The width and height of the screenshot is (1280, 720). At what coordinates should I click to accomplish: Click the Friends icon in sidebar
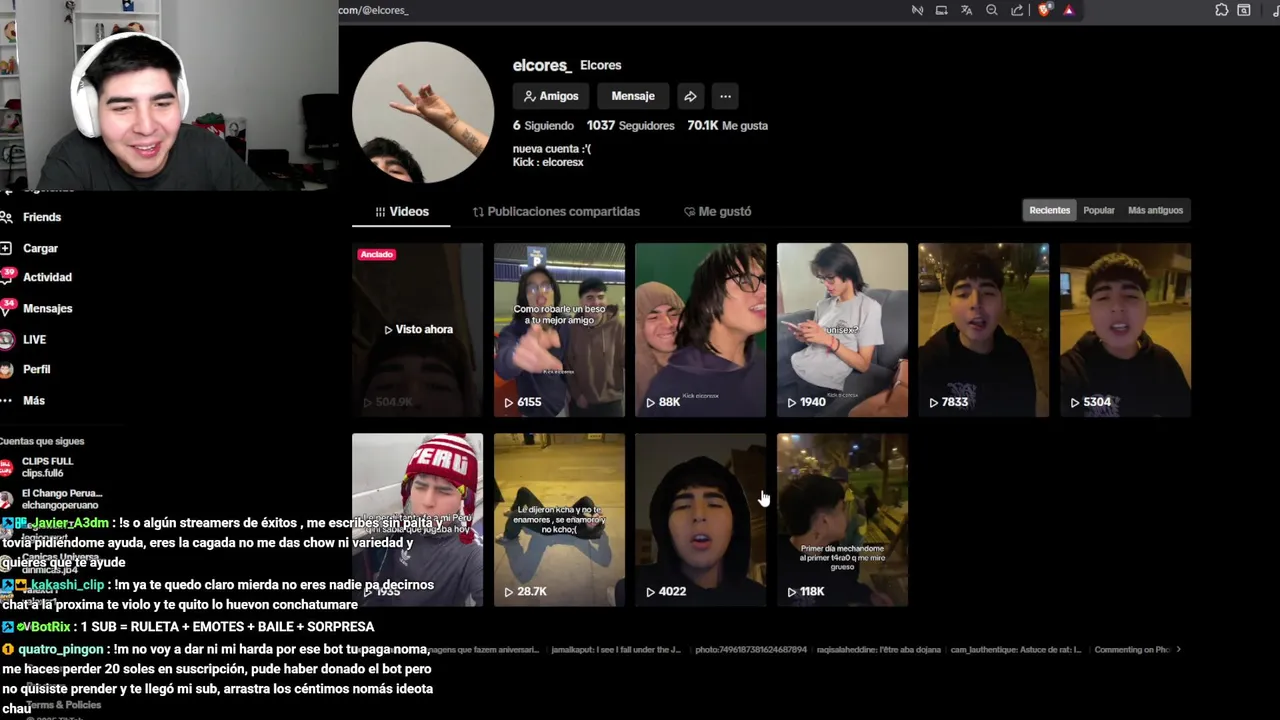click(6, 217)
